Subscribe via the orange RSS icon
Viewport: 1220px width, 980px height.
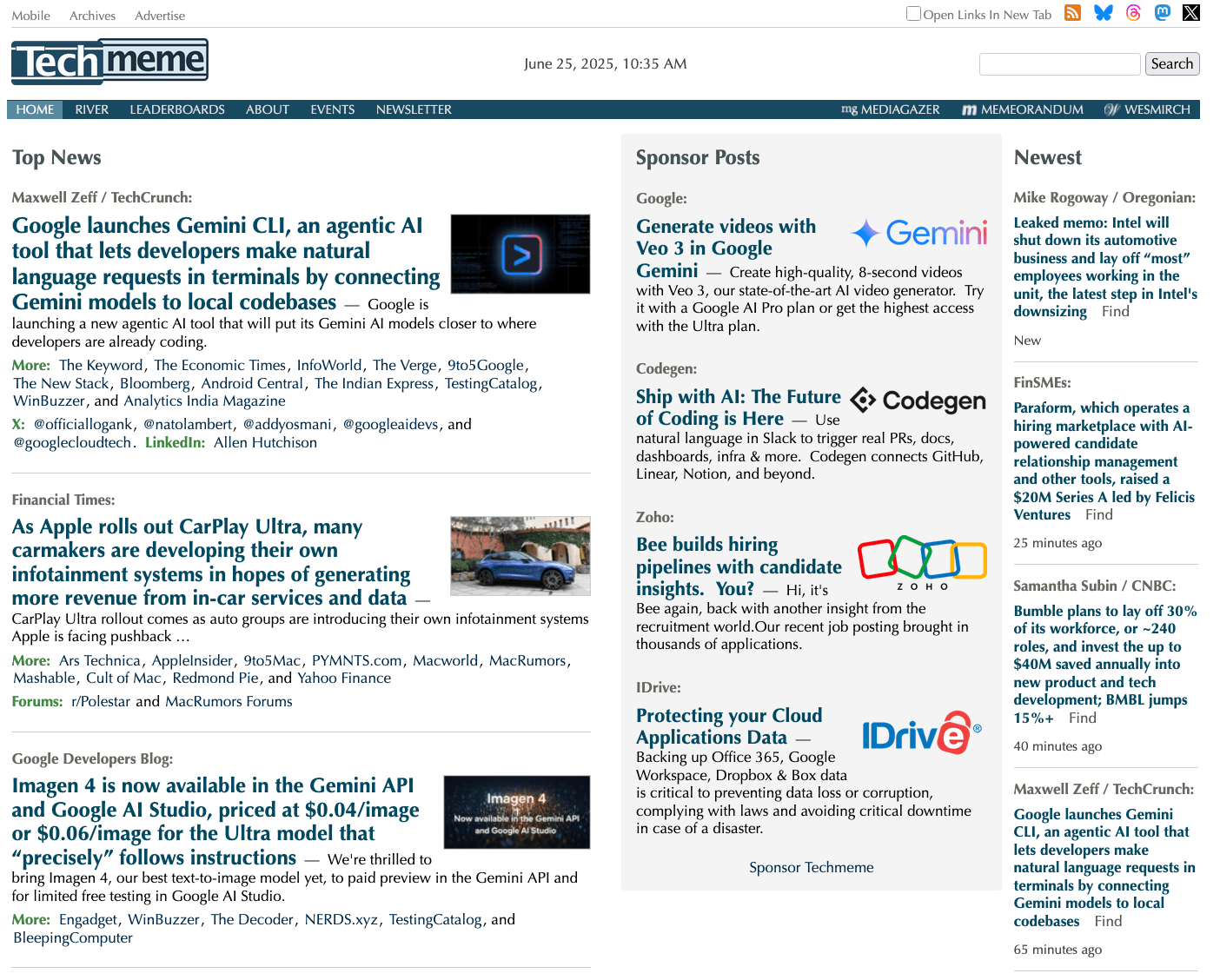point(1072,13)
